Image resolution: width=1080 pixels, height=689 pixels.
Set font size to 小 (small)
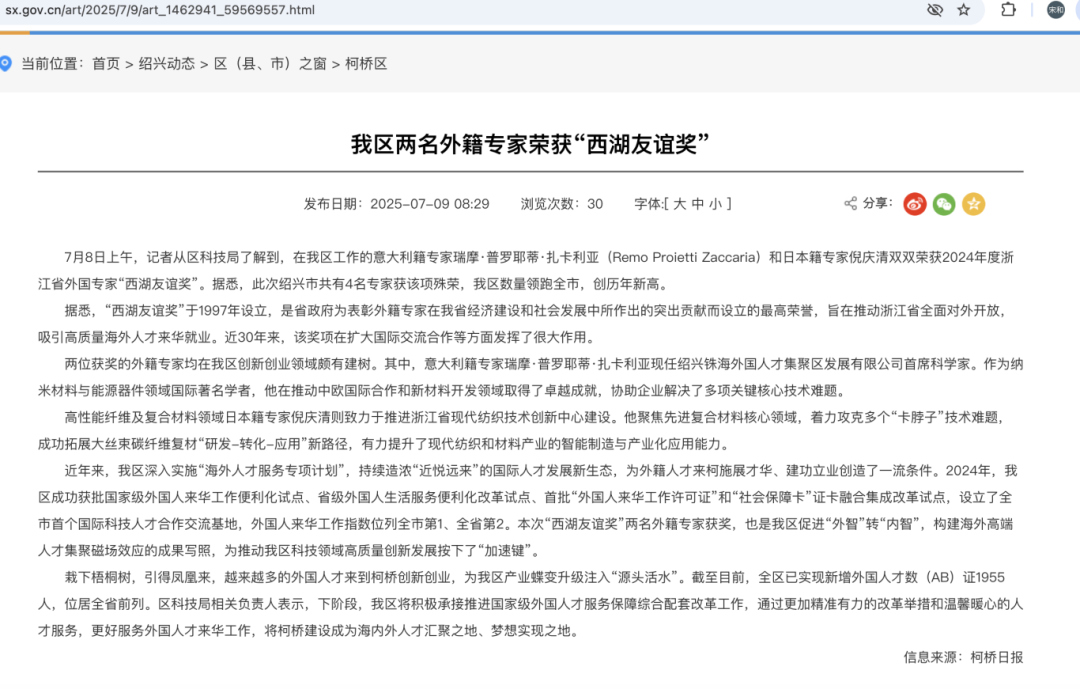pyautogui.click(x=714, y=204)
